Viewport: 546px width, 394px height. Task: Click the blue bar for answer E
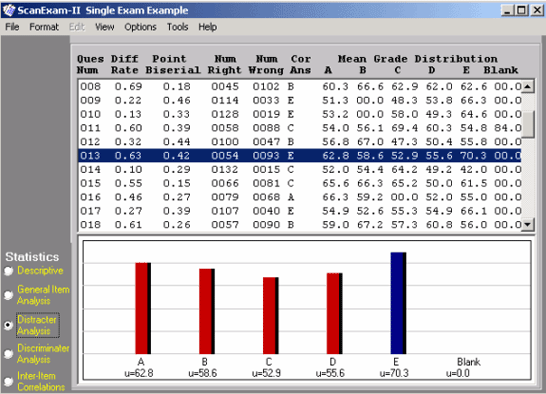point(398,303)
